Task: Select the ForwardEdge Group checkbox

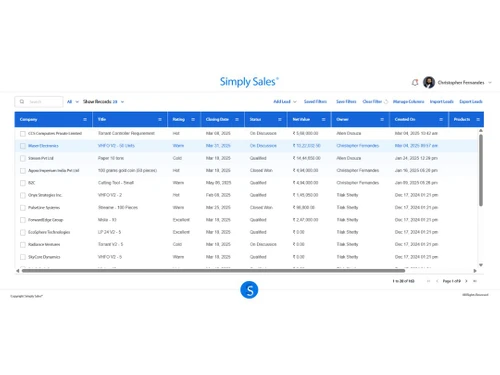Action: click(23, 220)
